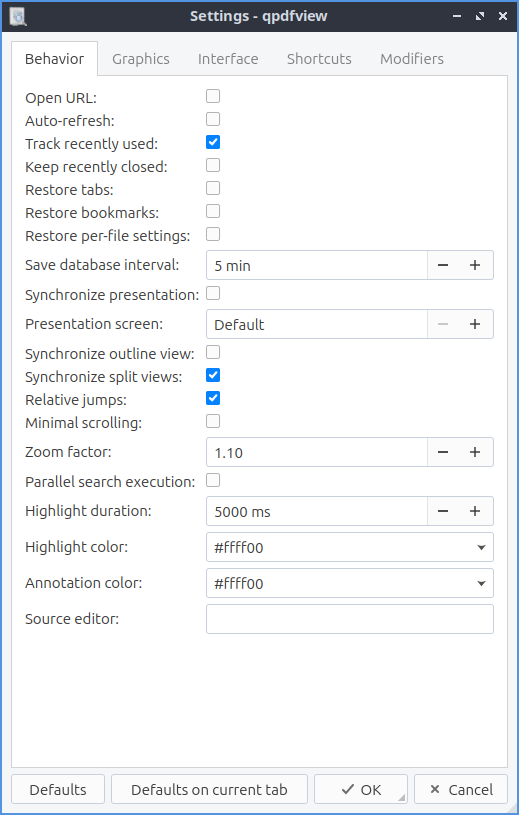
Task: Uncheck Synchronize split views
Action: [213, 375]
